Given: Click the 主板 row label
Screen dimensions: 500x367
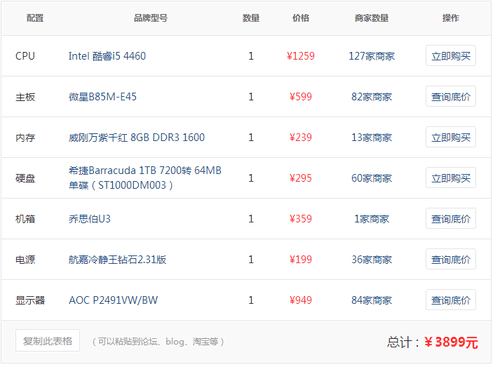Looking at the screenshot, I should pos(25,97).
